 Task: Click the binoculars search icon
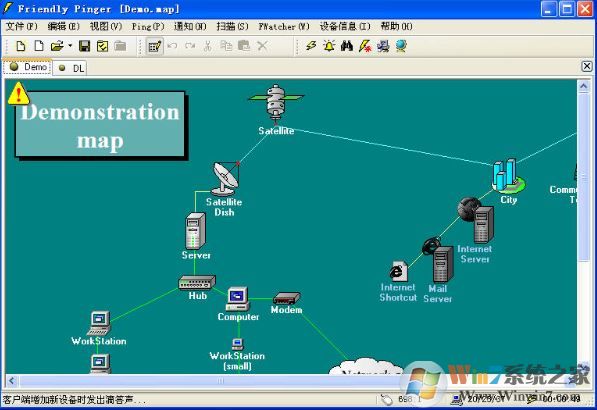[347, 46]
